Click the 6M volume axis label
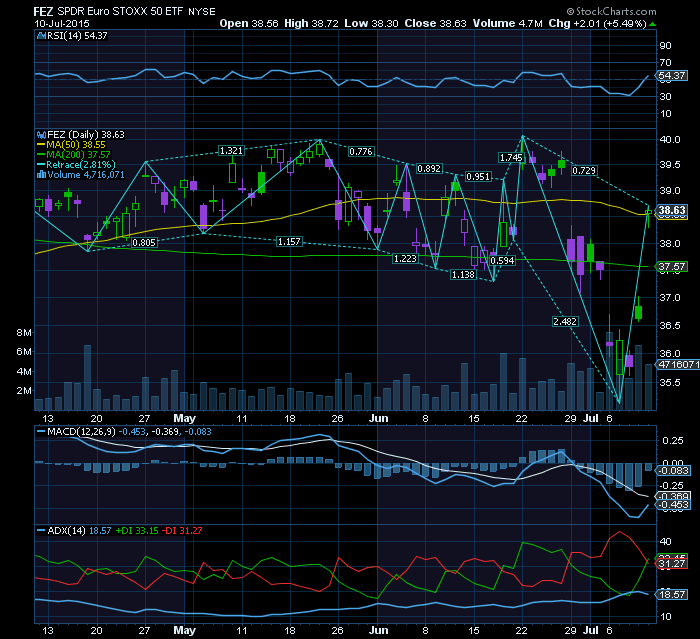Screen dimensions: 700x639 pyautogui.click(x=24, y=351)
